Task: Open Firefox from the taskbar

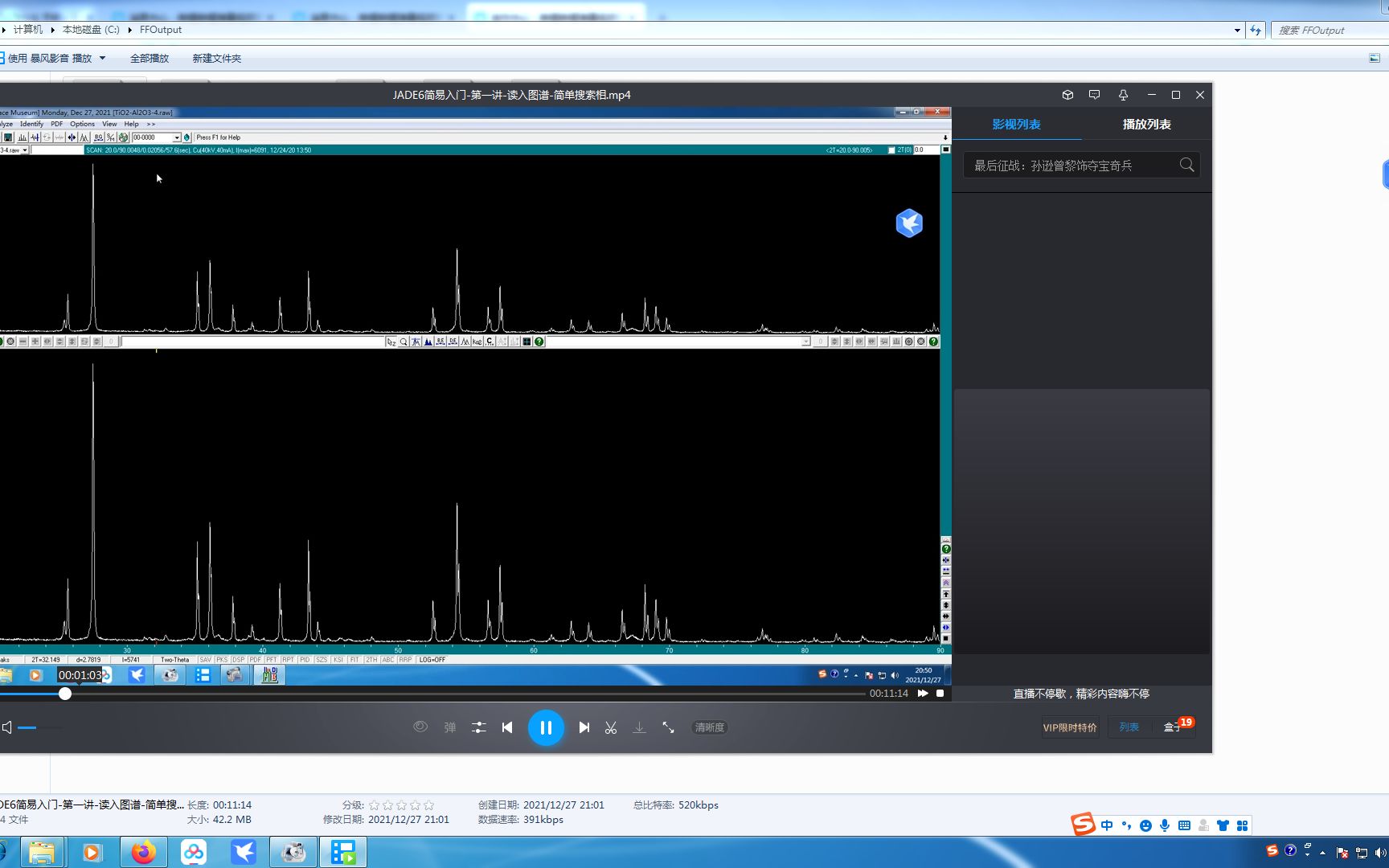Action: coord(143,852)
